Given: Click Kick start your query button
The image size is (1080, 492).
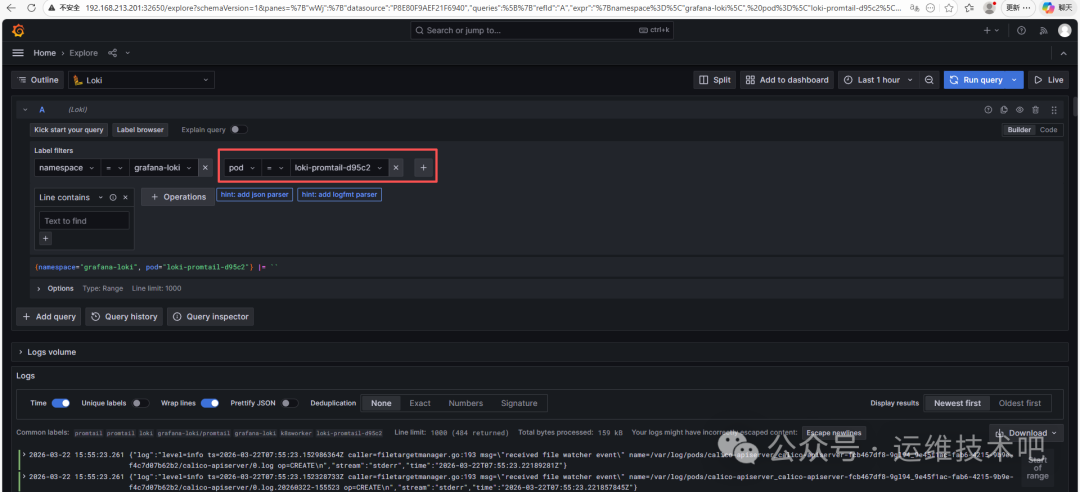Looking at the screenshot, I should [69, 130].
